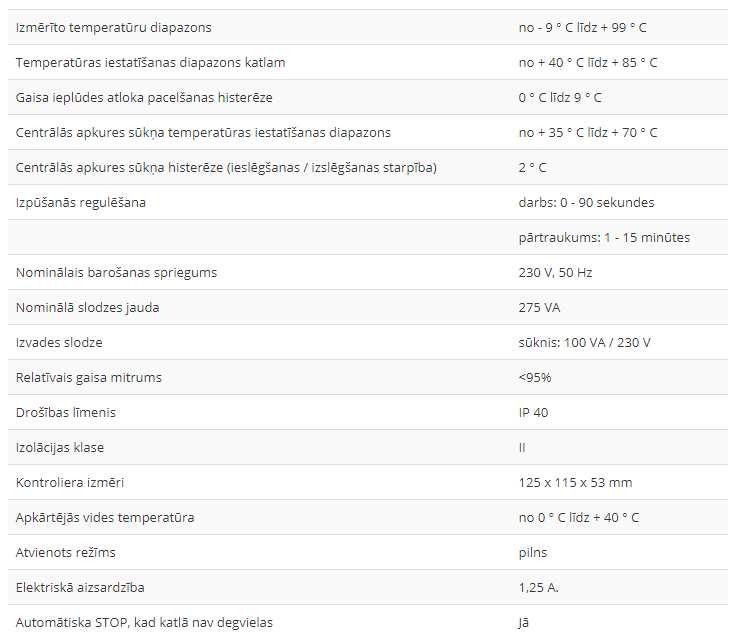738x642 pixels.
Task: Select the value 'no - 9 ° C līdz + 99 ° C'
Action: pyautogui.click(x=589, y=27)
